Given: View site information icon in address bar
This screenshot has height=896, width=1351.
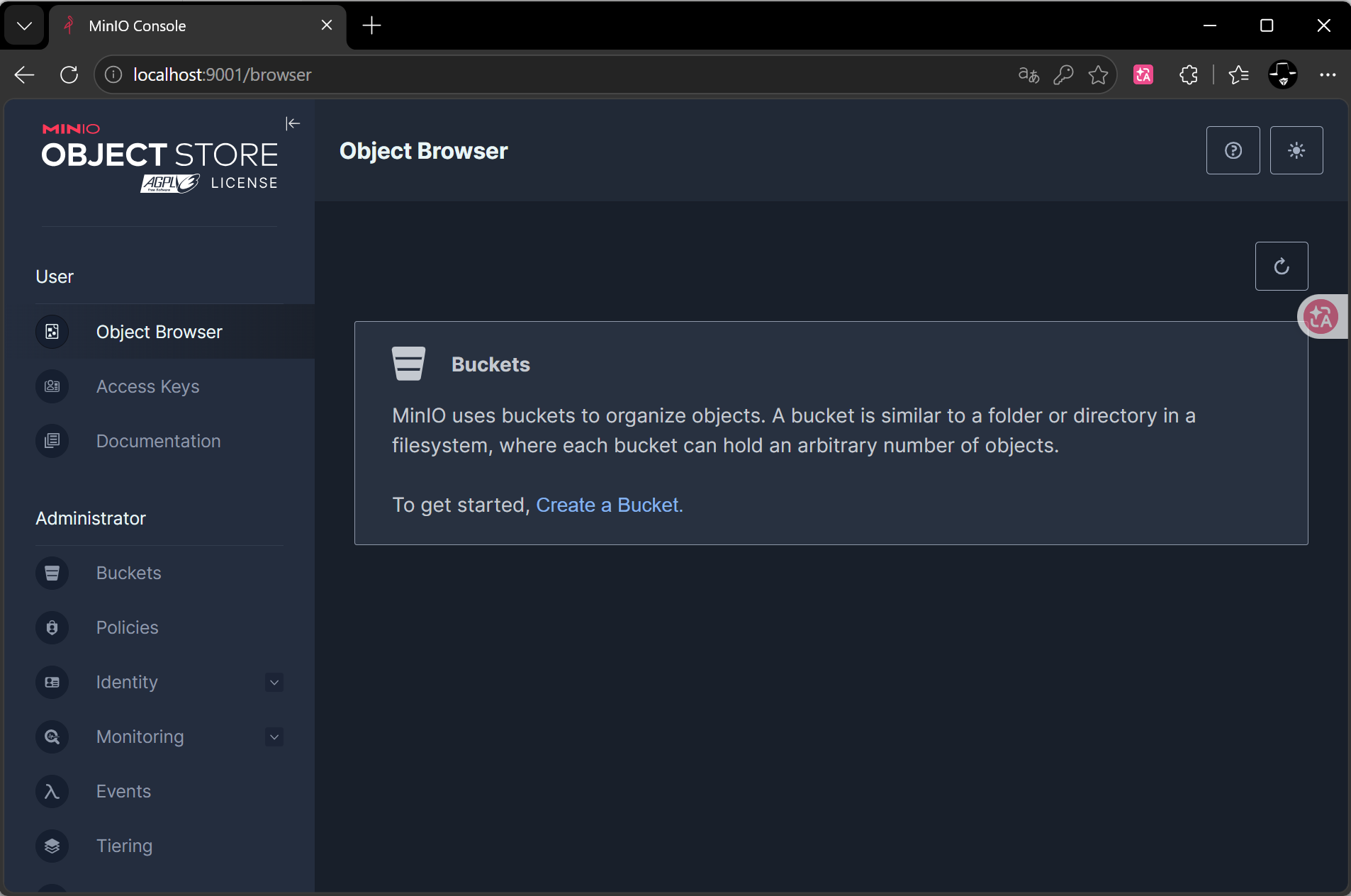Looking at the screenshot, I should tap(113, 74).
